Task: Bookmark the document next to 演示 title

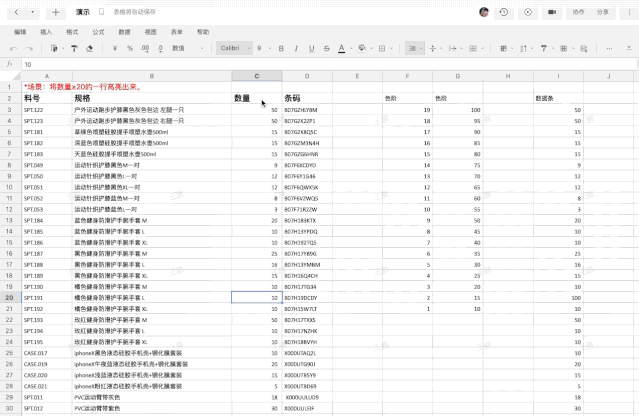Action: click(x=101, y=12)
